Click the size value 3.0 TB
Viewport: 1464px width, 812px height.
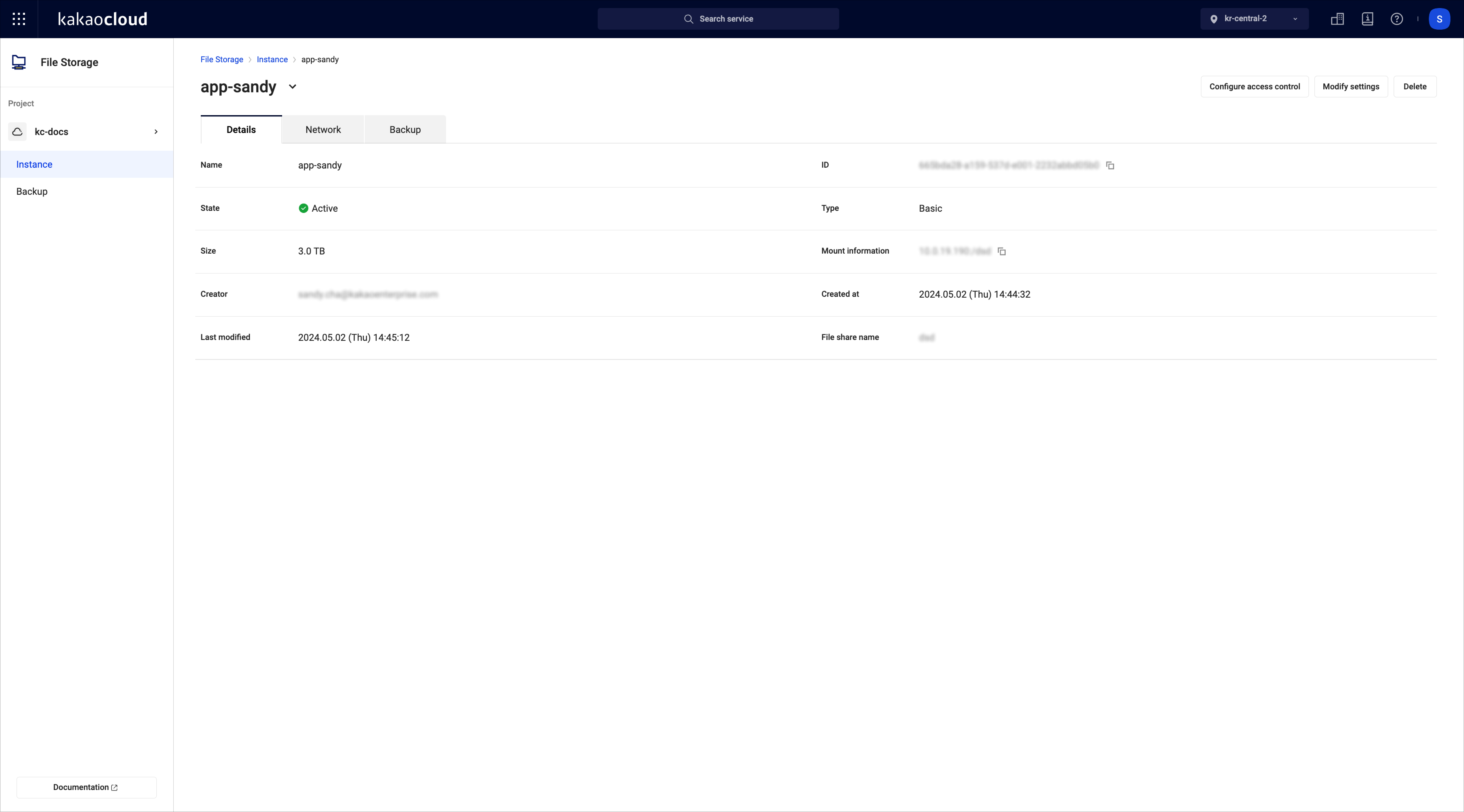(311, 251)
